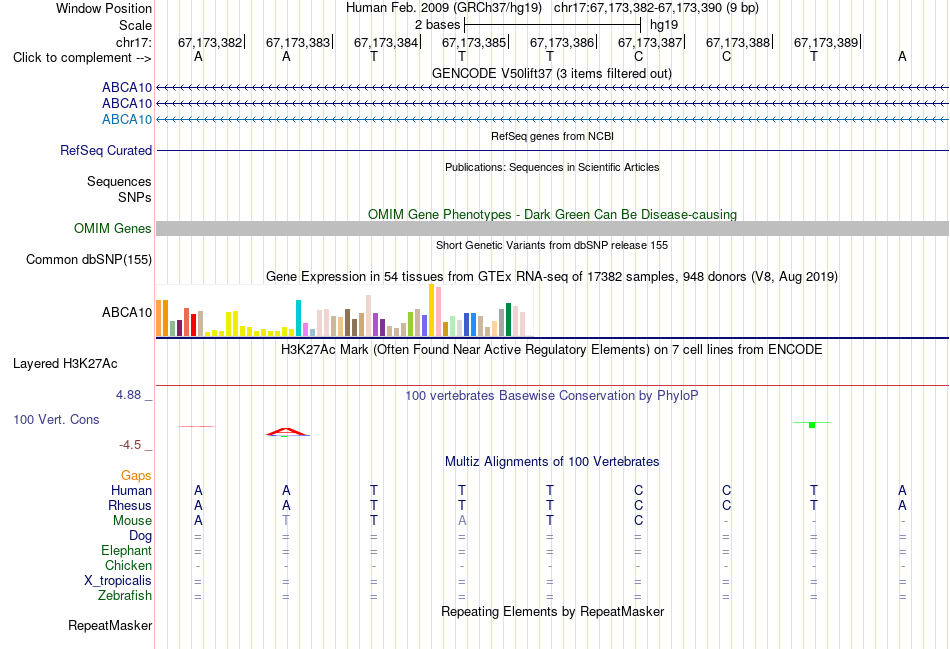Open the RepeatMasker track label

point(110,625)
